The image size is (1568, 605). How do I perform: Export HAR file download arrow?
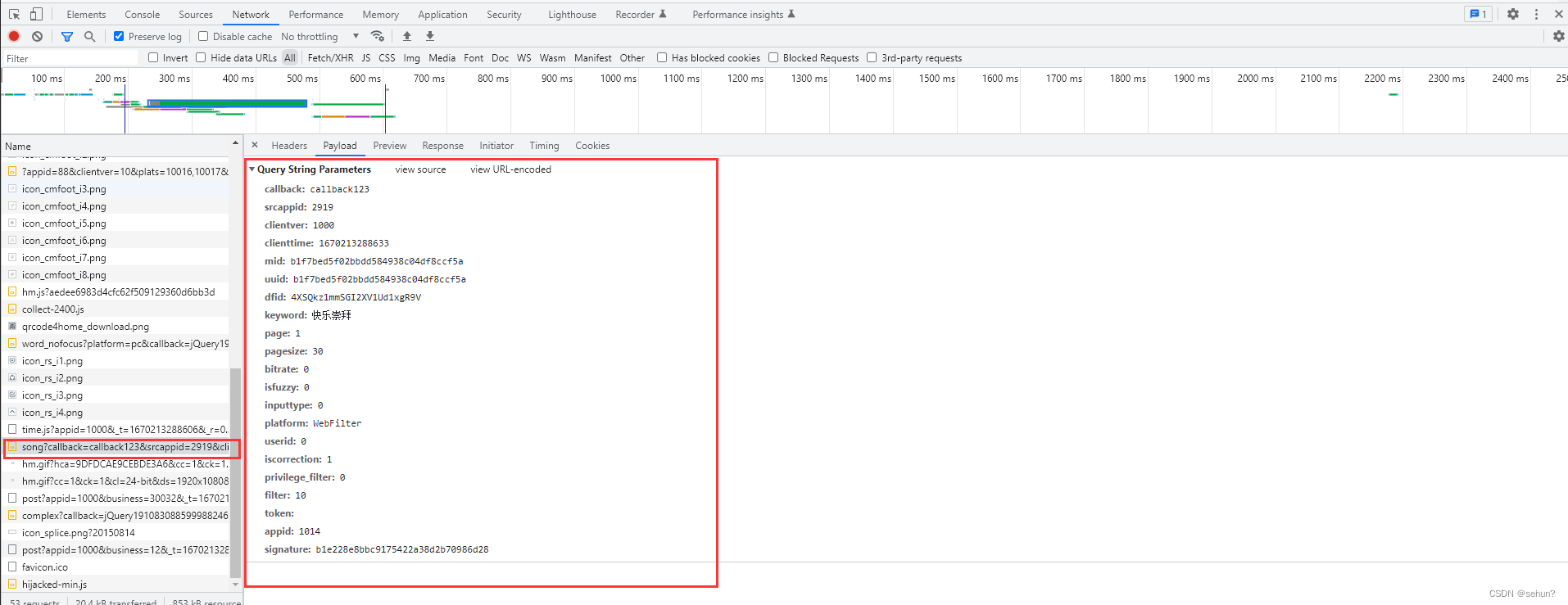click(x=430, y=36)
